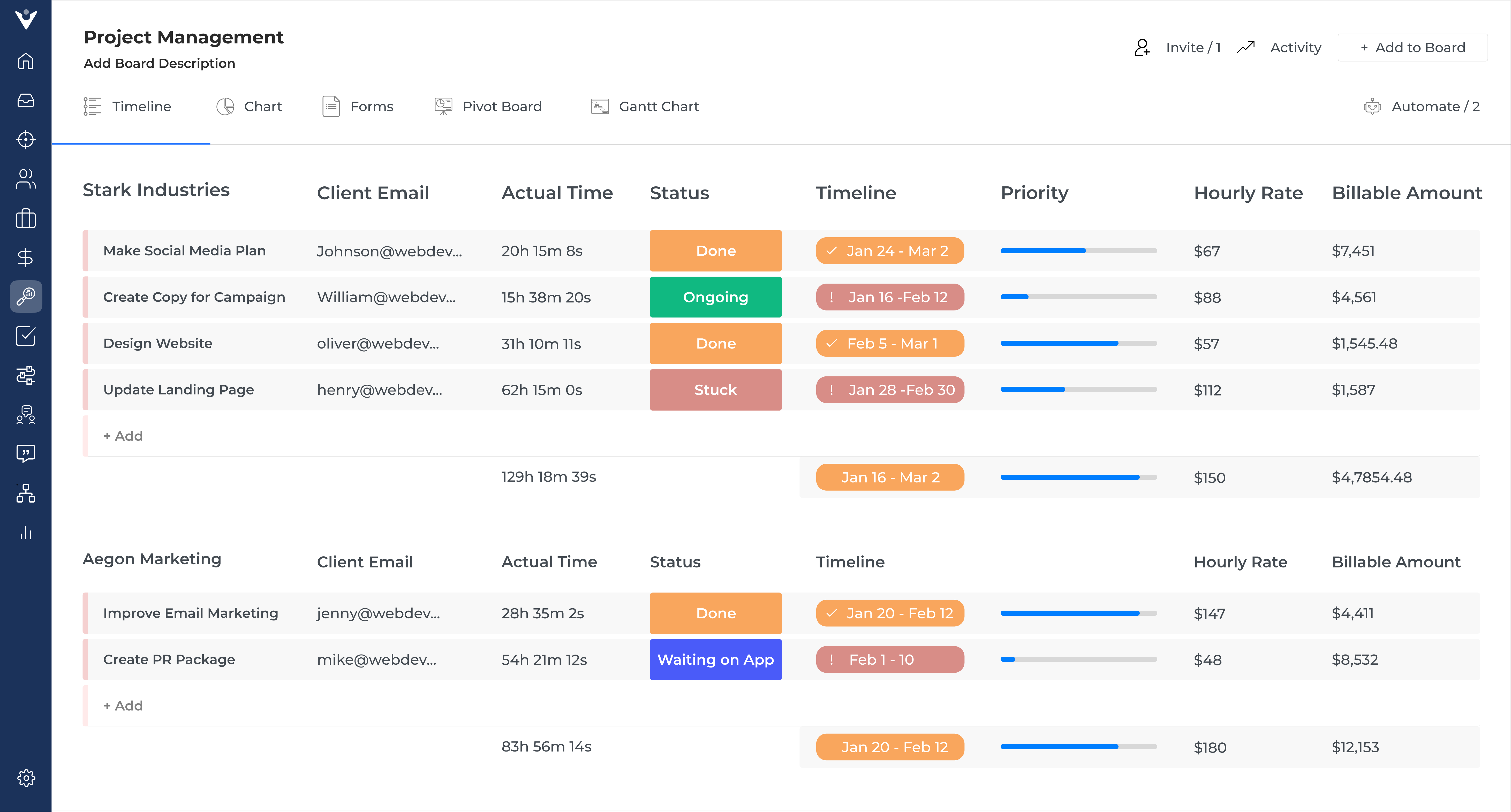1511x812 pixels.
Task: Open the tasks checkbox icon in sidebar
Action: click(x=26, y=336)
